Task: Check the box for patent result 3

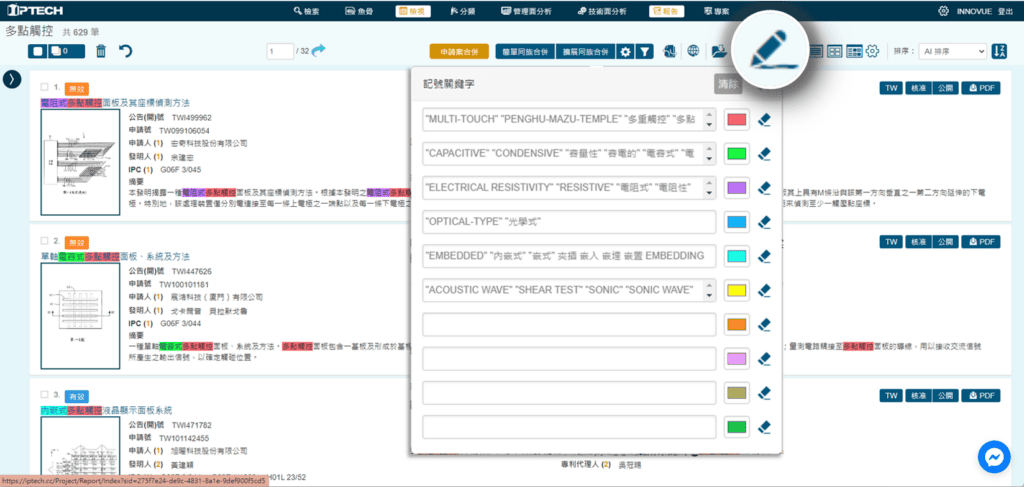Action: [46, 395]
